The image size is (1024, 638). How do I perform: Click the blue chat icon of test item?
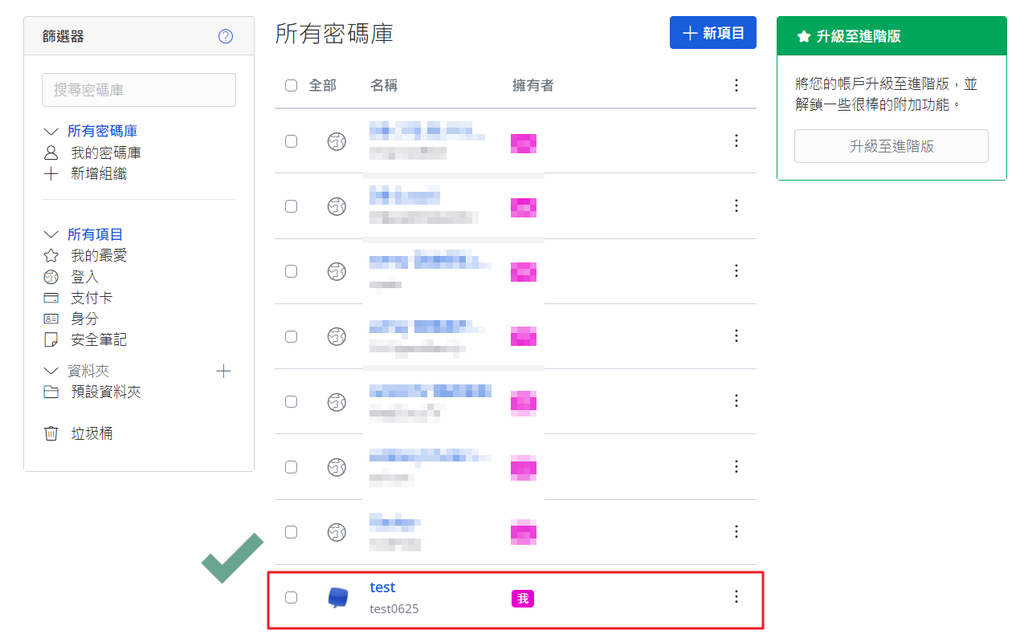tap(338, 598)
